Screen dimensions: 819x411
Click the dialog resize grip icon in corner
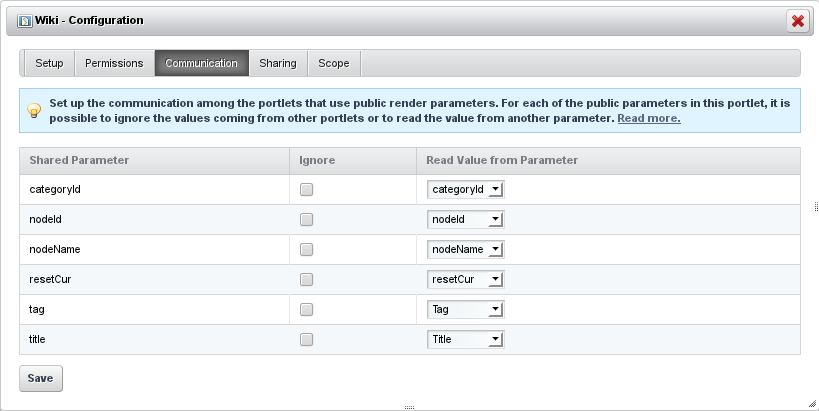tap(812, 404)
